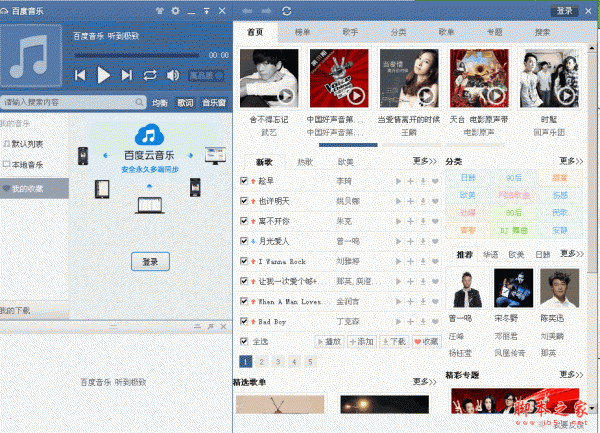
Task: Go forward in the music library browser
Action: coord(267,11)
